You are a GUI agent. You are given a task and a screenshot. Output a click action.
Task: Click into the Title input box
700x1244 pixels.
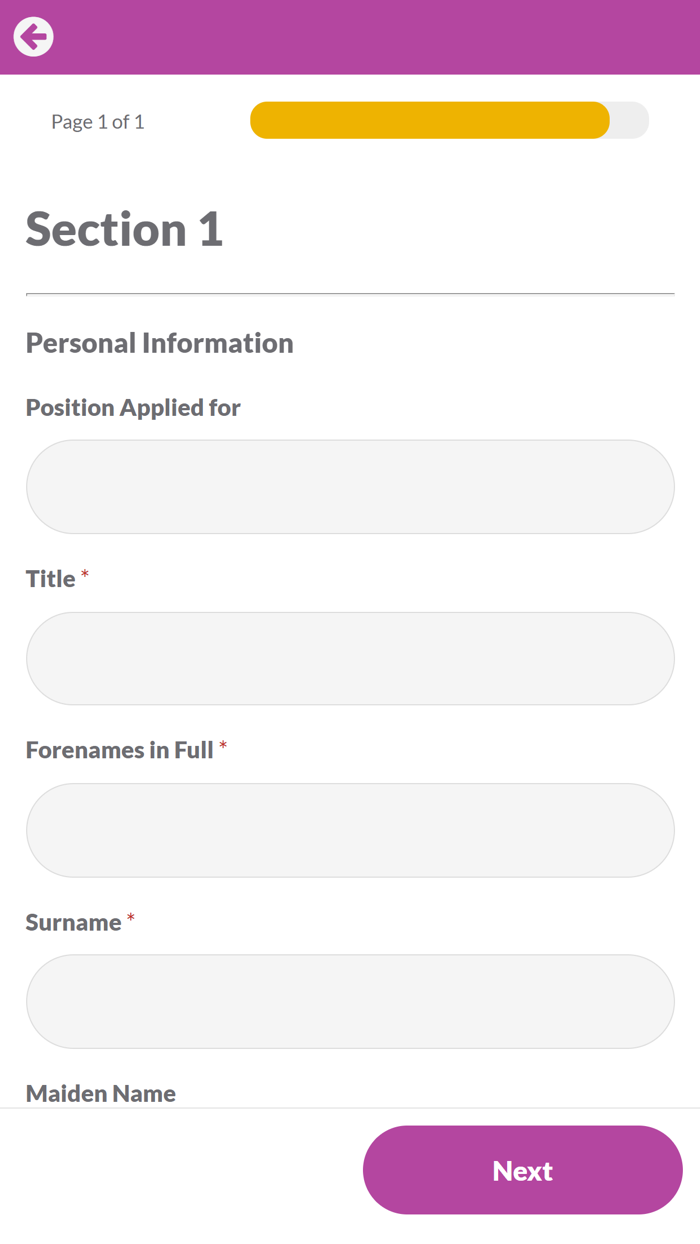(350, 659)
